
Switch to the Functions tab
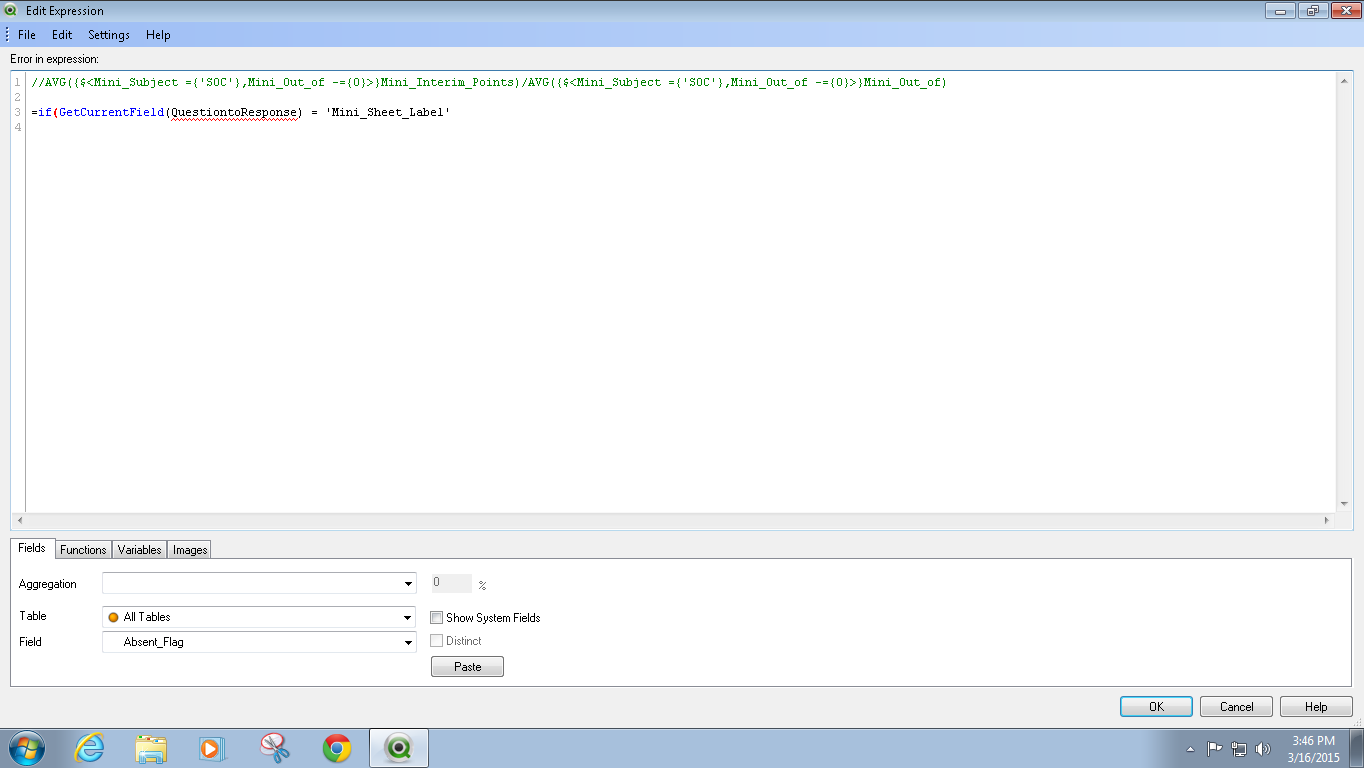tap(83, 550)
